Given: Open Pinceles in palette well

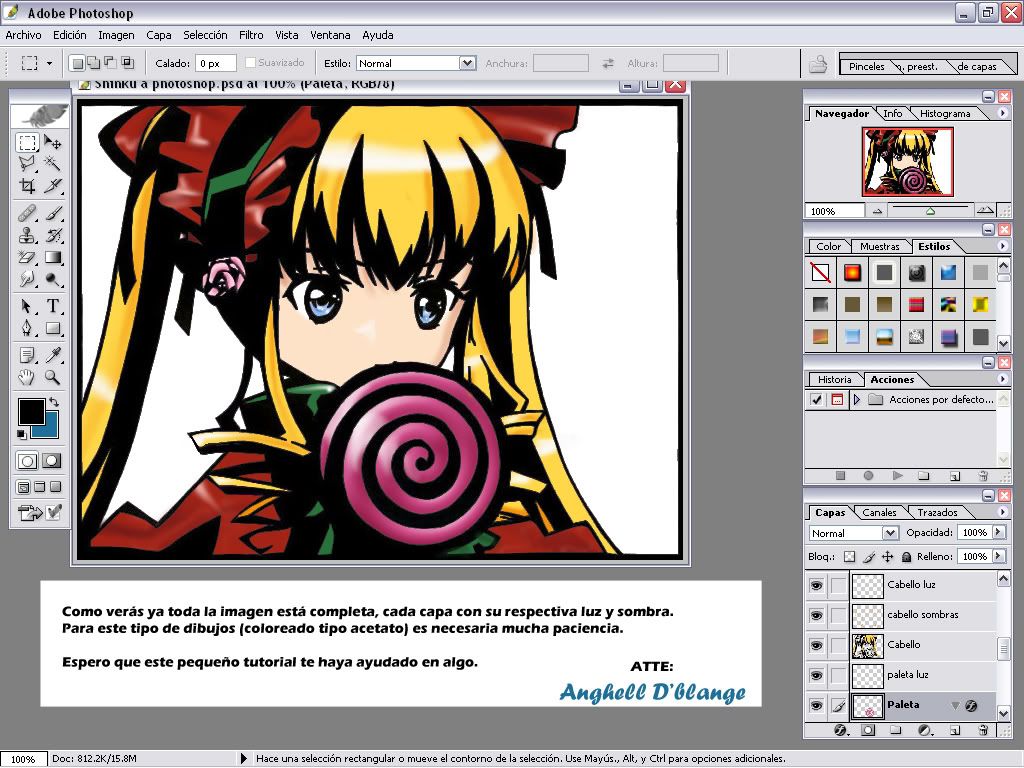Looking at the screenshot, I should coord(867,67).
